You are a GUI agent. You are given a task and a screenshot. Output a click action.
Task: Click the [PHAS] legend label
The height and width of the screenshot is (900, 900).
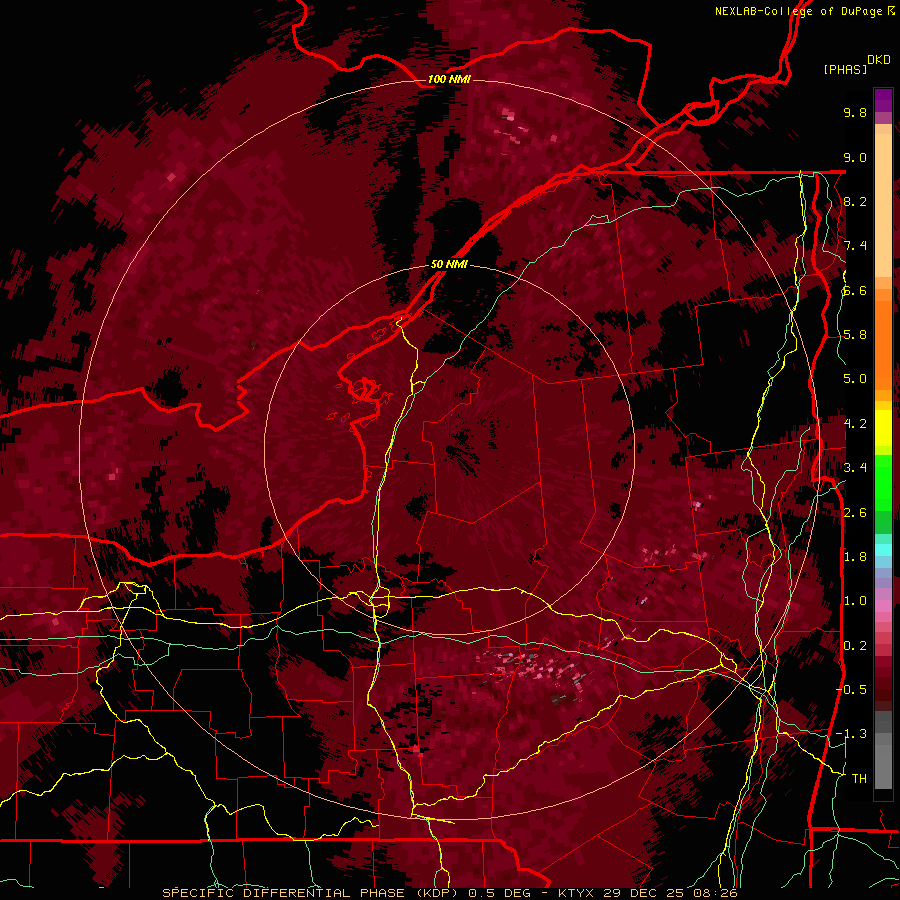point(845,69)
